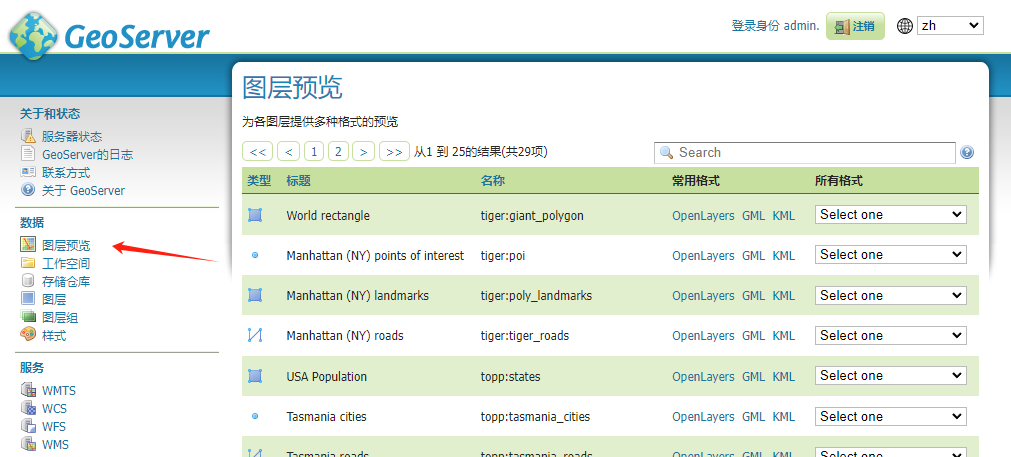Go to page 1 of results
Image resolution: width=1011 pixels, height=457 pixels.
(313, 151)
